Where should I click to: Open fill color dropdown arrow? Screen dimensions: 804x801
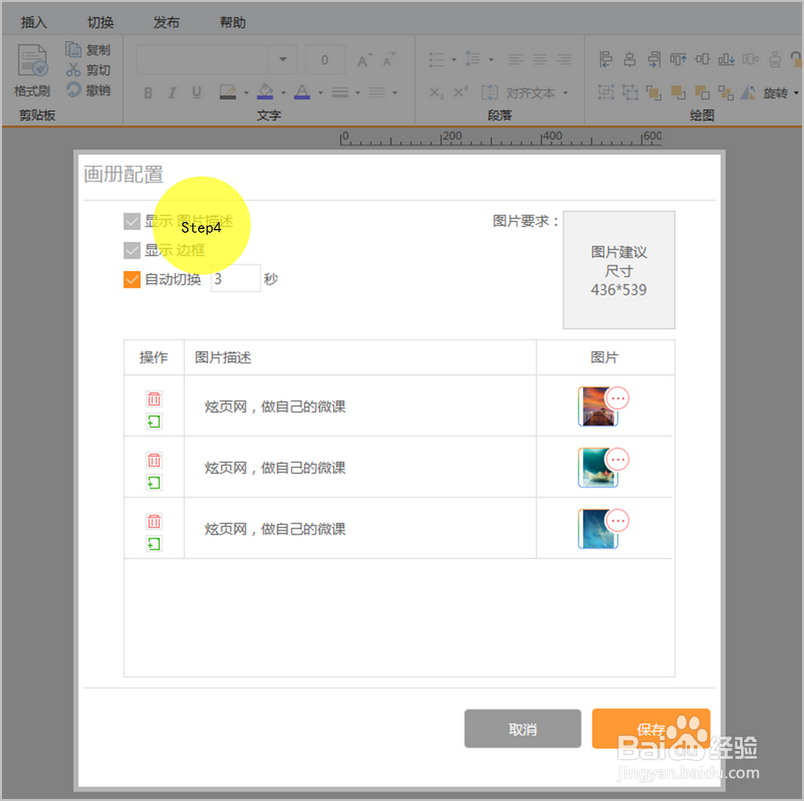point(283,93)
